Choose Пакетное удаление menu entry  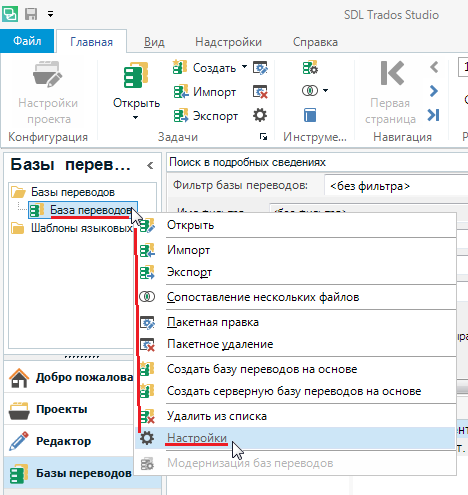[x=295, y=344]
